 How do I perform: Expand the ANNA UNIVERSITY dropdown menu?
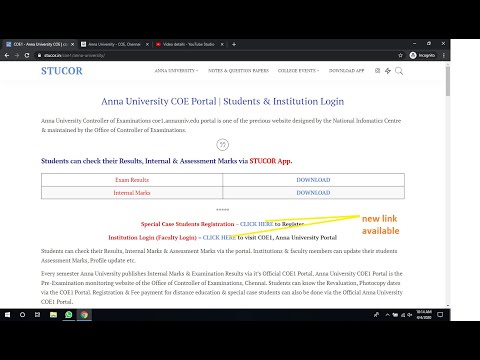click(176, 71)
